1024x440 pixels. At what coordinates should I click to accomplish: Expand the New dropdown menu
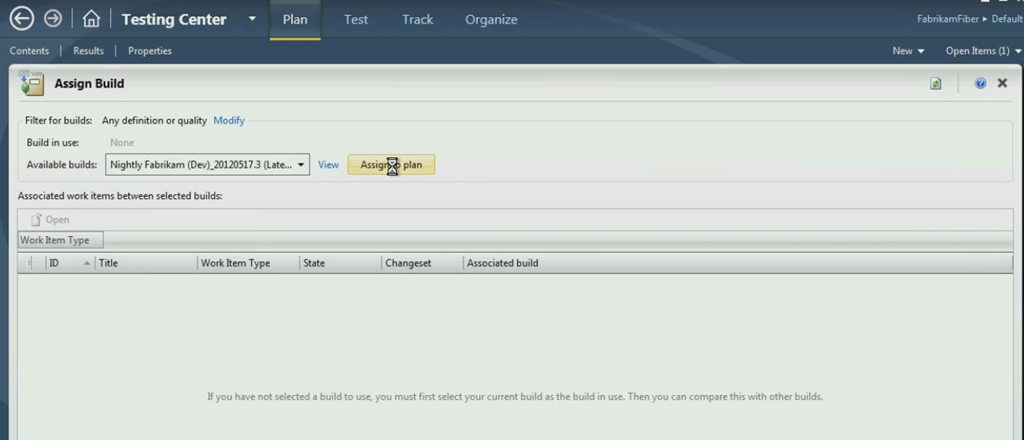[908, 51]
